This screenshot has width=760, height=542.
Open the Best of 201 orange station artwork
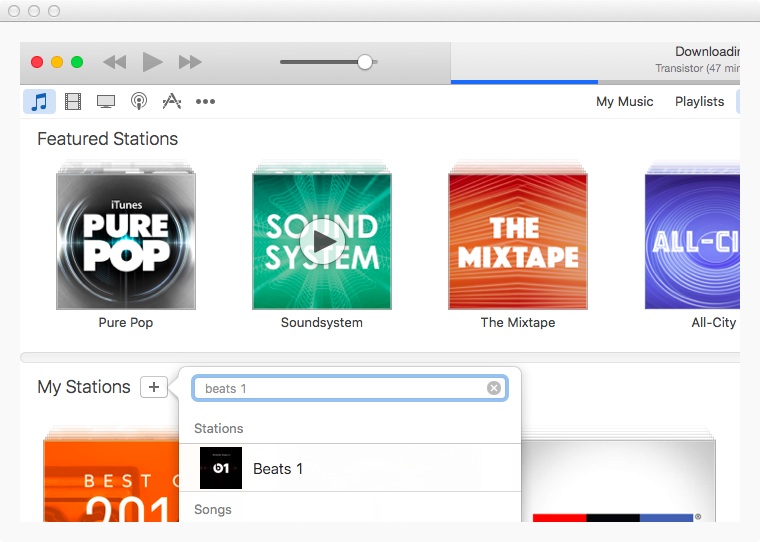click(111, 480)
